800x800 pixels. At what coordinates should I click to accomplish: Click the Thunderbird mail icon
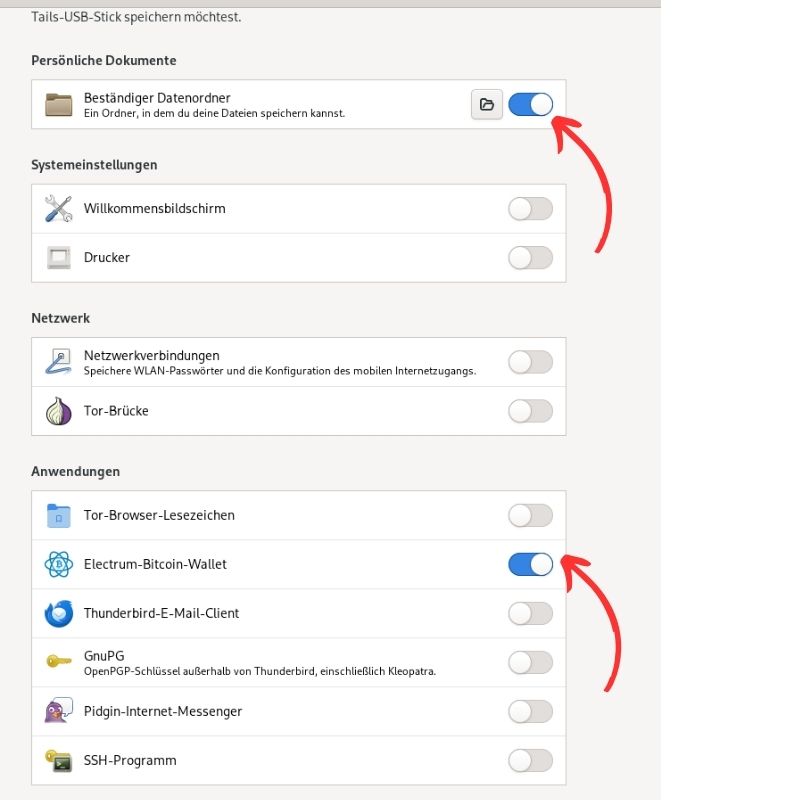59,613
